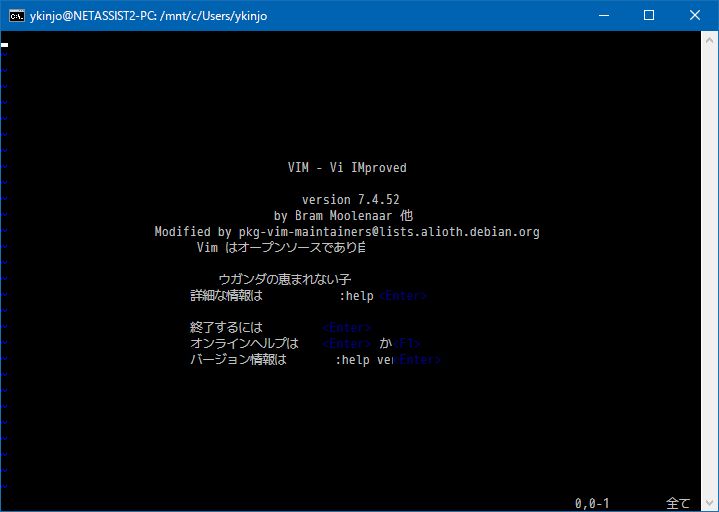Maximize the terminal window
719x512 pixels.
pos(649,16)
